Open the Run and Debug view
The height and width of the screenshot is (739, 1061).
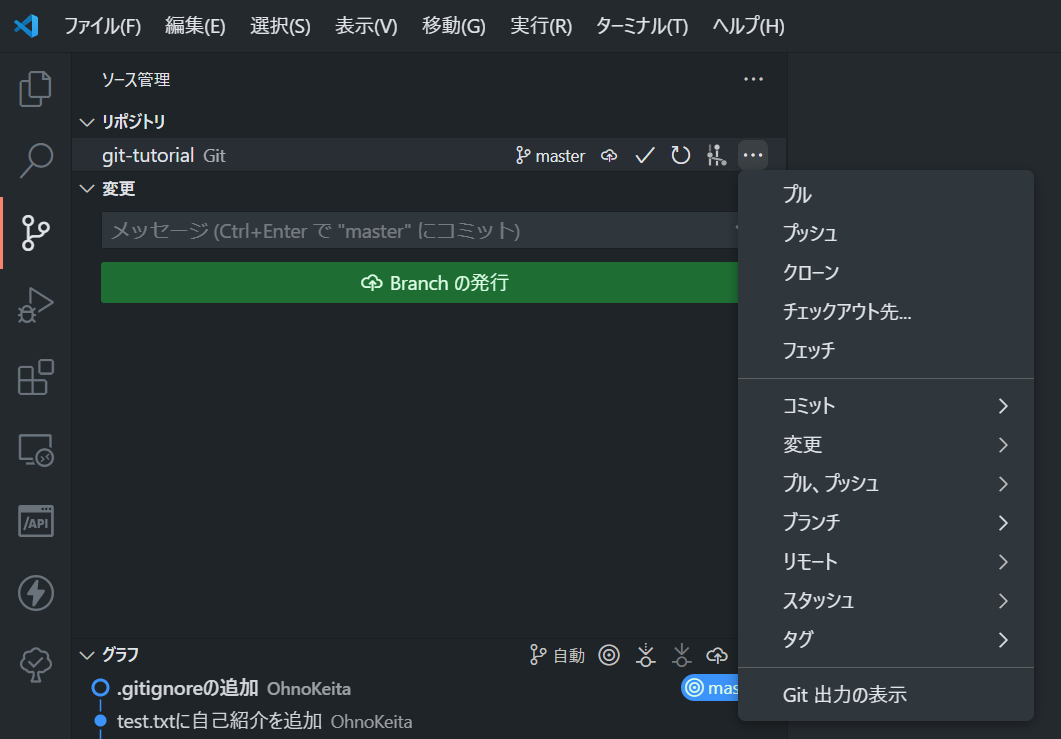pyautogui.click(x=35, y=305)
